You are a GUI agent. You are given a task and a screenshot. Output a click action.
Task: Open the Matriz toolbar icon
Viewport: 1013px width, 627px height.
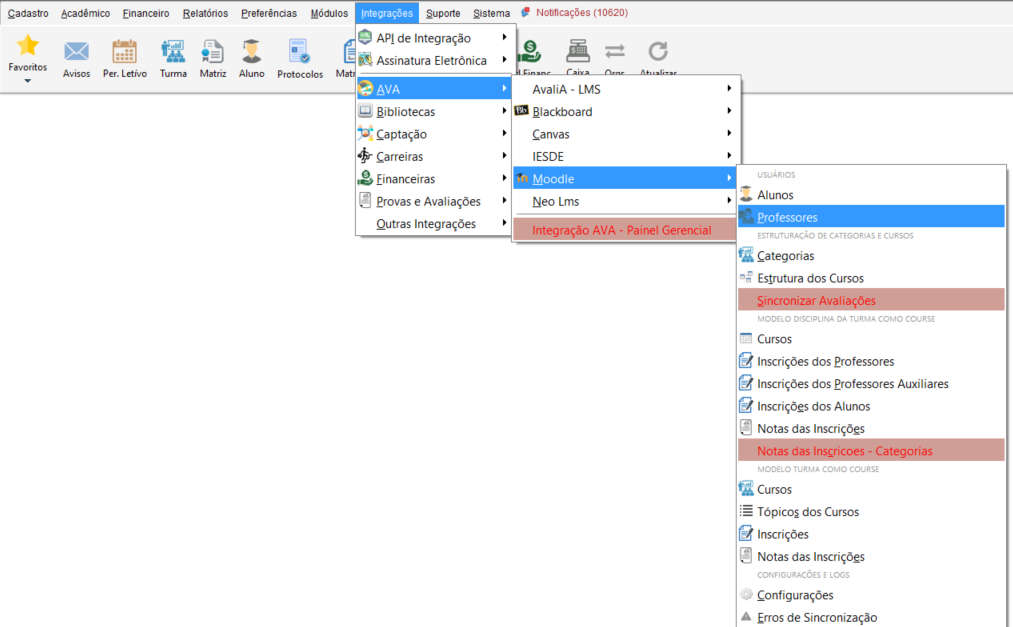tap(213, 52)
